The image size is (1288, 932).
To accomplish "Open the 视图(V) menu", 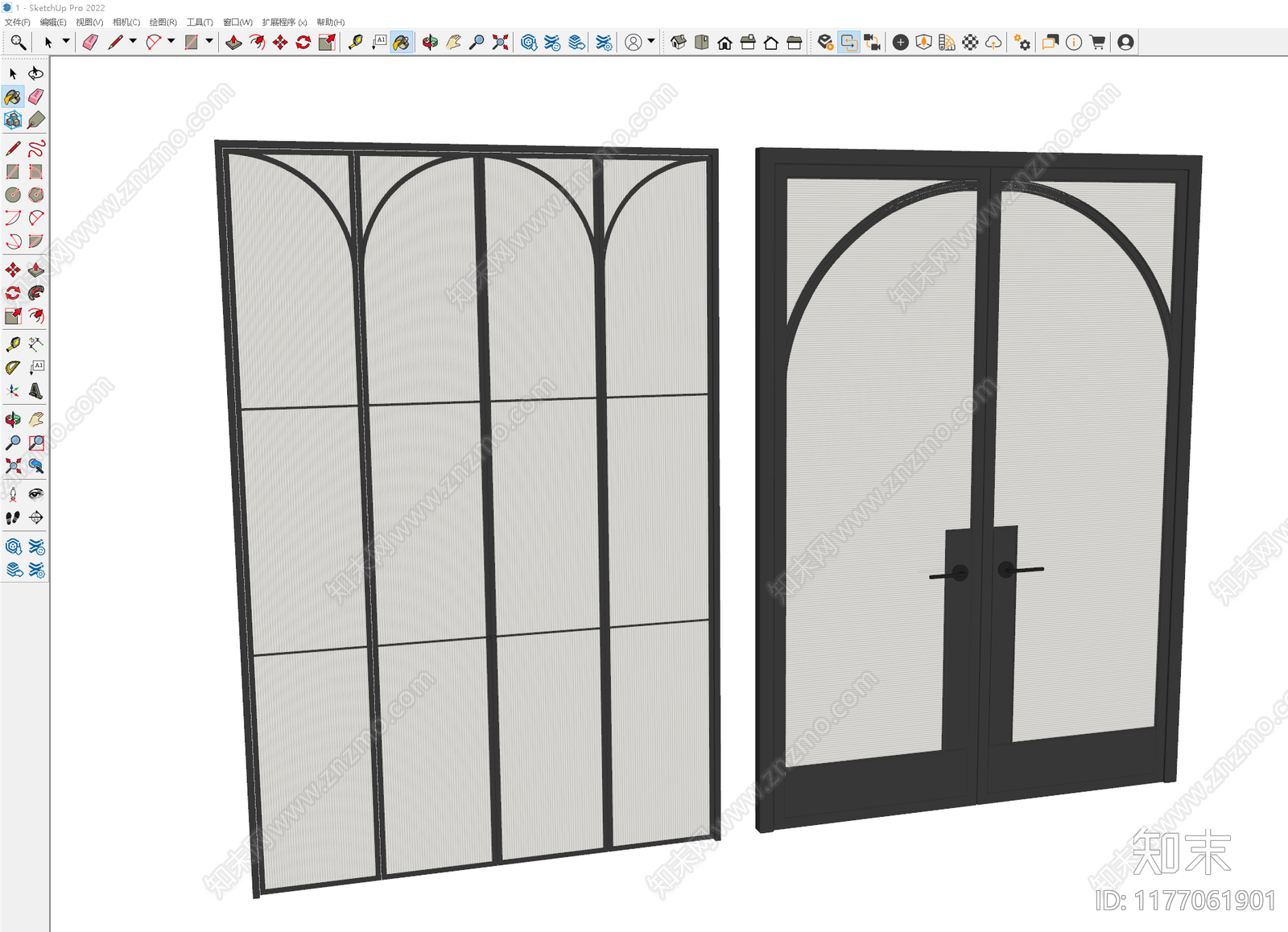I will point(89,22).
